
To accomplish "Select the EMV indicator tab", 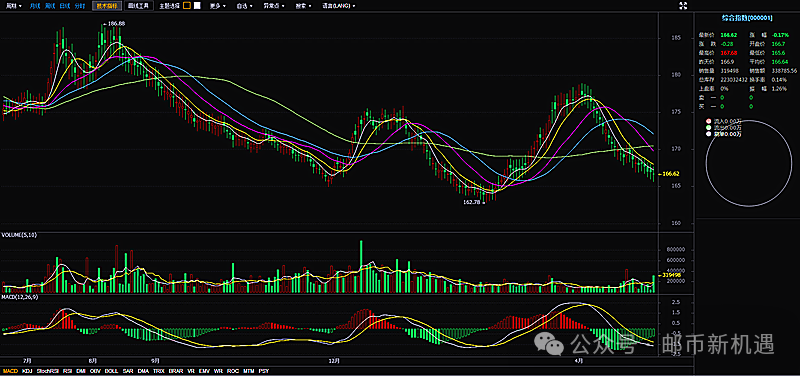I will coord(204,371).
